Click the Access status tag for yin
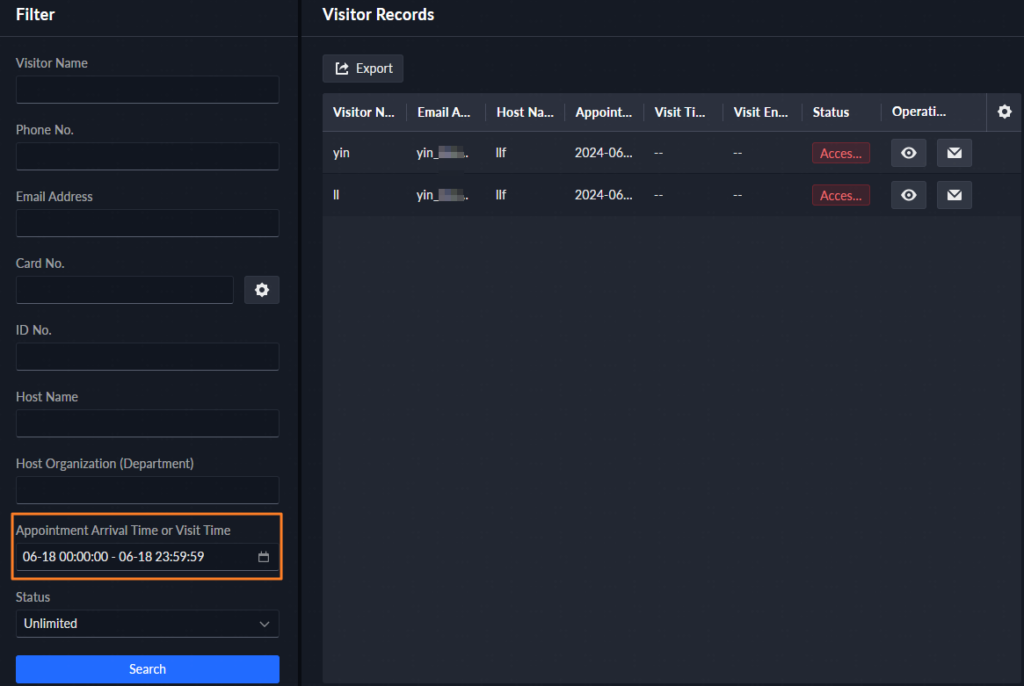 (x=840, y=153)
